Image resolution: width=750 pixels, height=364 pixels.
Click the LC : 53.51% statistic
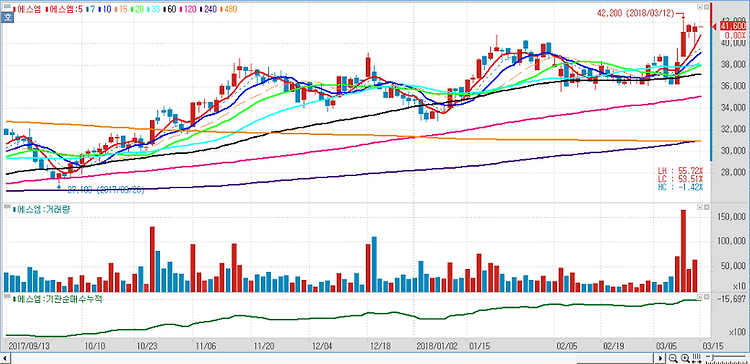[x=680, y=179]
